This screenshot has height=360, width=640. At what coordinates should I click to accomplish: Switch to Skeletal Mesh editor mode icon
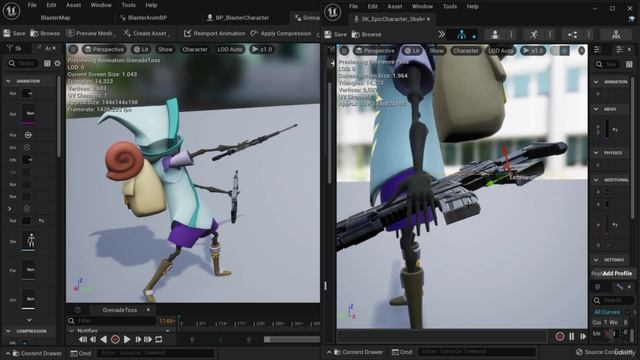click(495, 35)
